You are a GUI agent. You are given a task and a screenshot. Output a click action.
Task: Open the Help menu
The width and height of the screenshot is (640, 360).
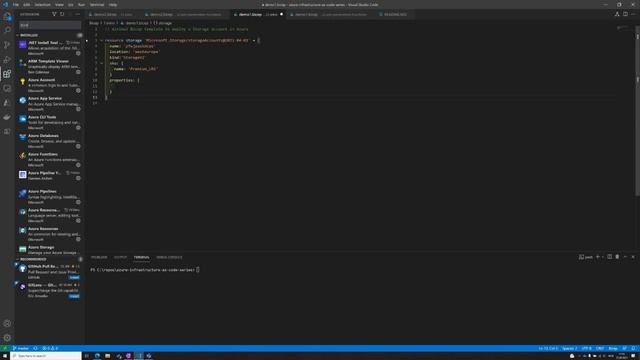[x=113, y=4]
